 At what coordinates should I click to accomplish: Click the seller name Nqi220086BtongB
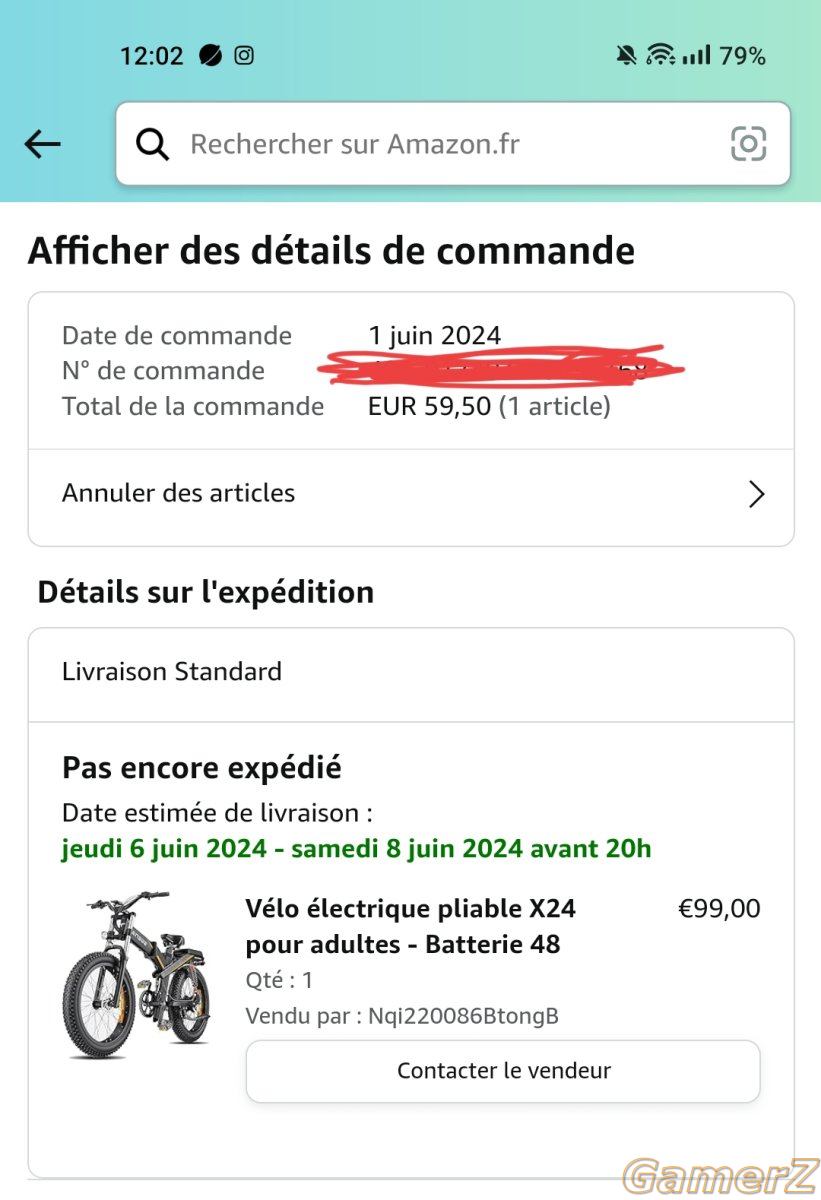(463, 1016)
